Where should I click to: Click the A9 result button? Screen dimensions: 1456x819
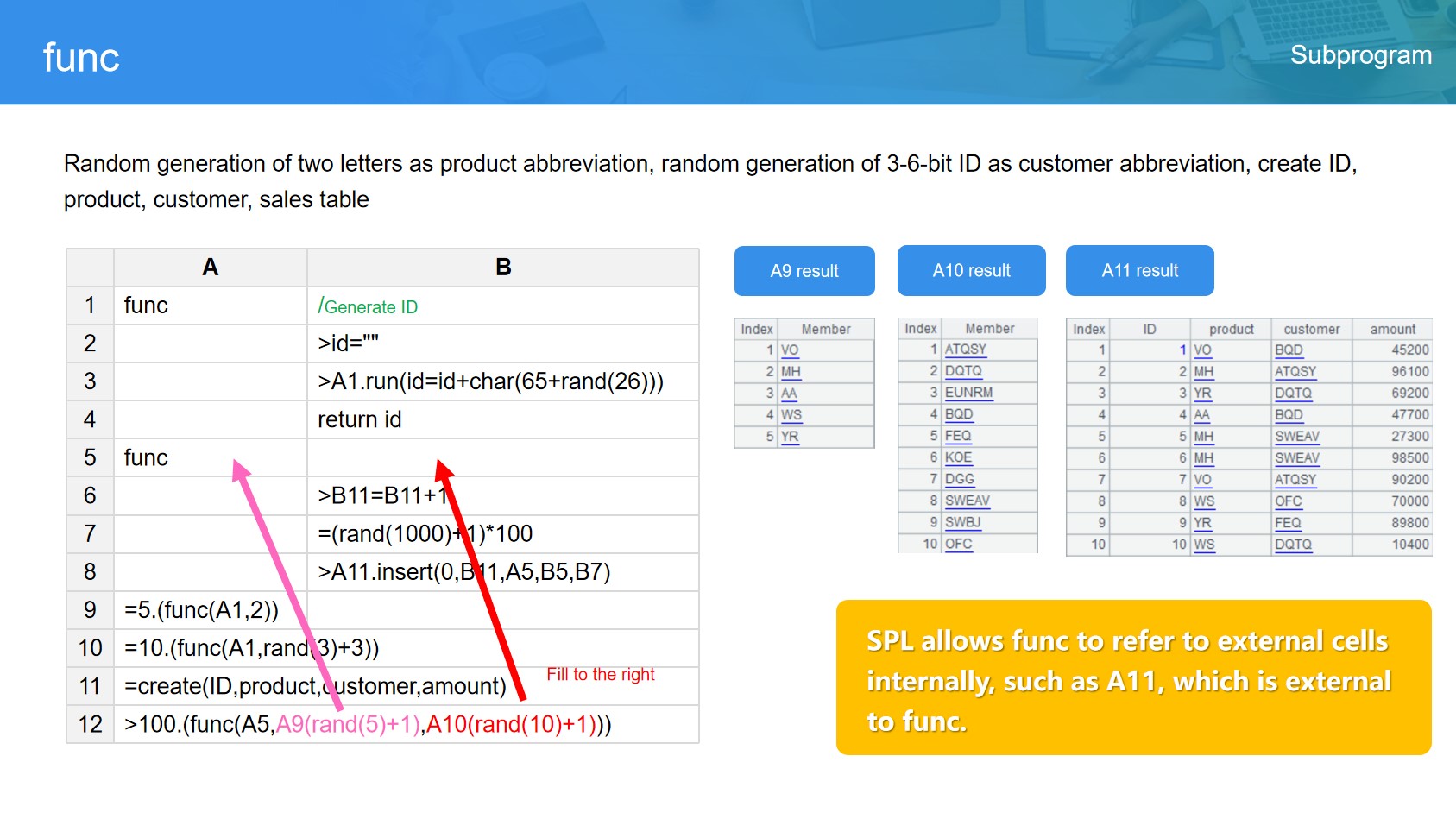(804, 271)
